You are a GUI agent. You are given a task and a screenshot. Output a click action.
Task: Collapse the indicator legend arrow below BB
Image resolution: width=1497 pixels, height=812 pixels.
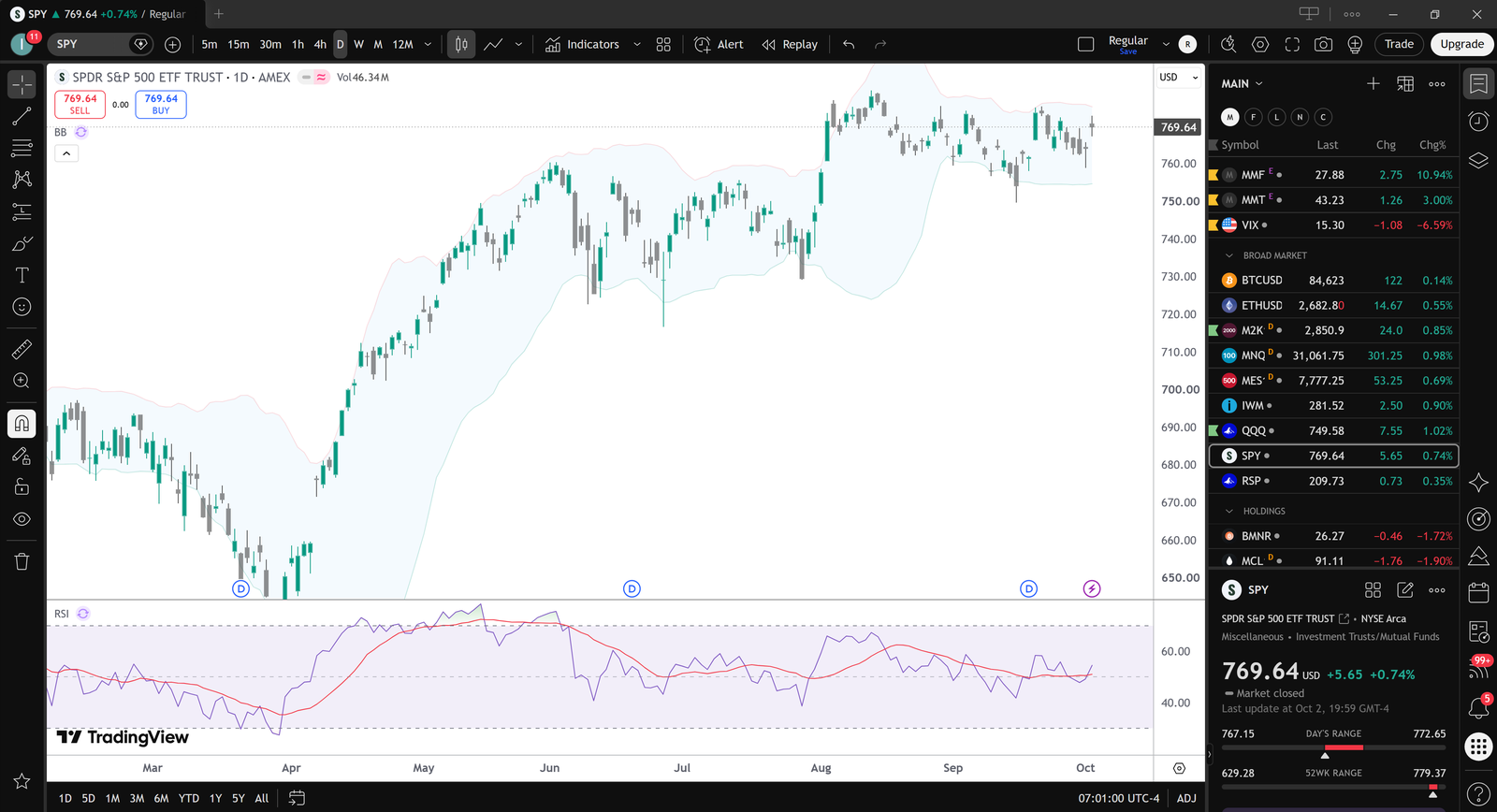[66, 153]
